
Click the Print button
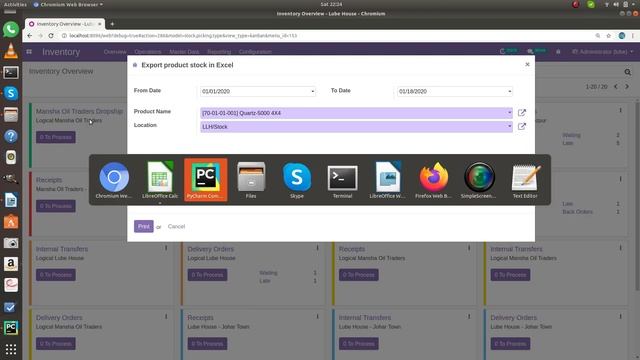pyautogui.click(x=144, y=226)
